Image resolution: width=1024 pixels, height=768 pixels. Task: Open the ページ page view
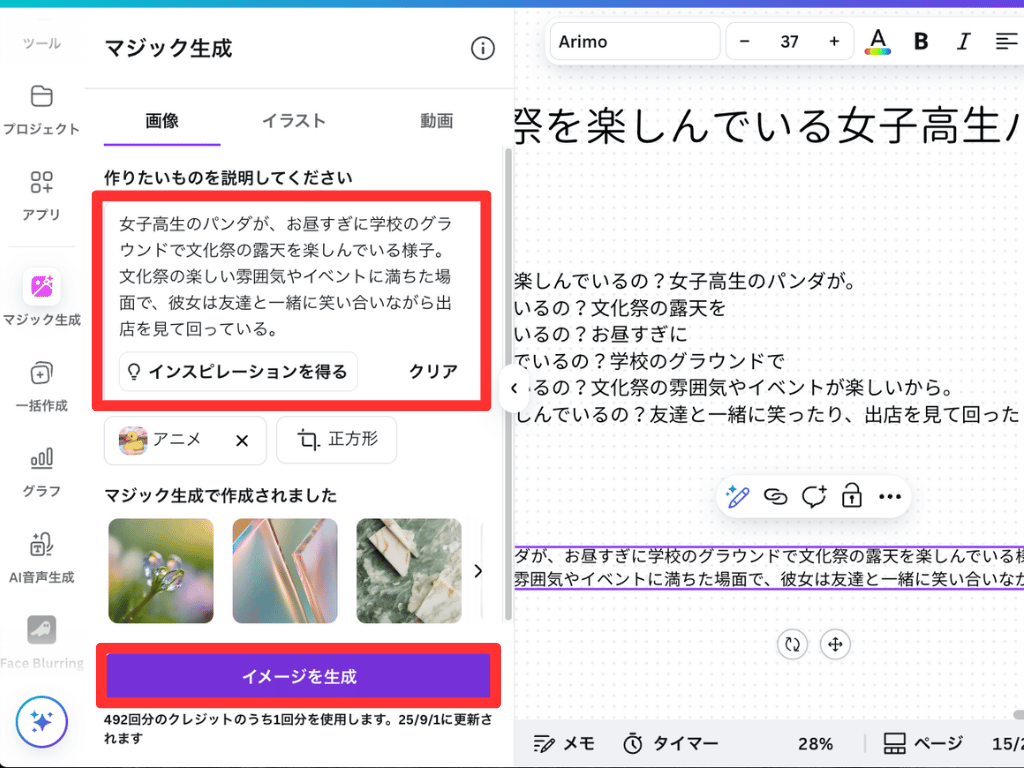pyautogui.click(x=923, y=743)
